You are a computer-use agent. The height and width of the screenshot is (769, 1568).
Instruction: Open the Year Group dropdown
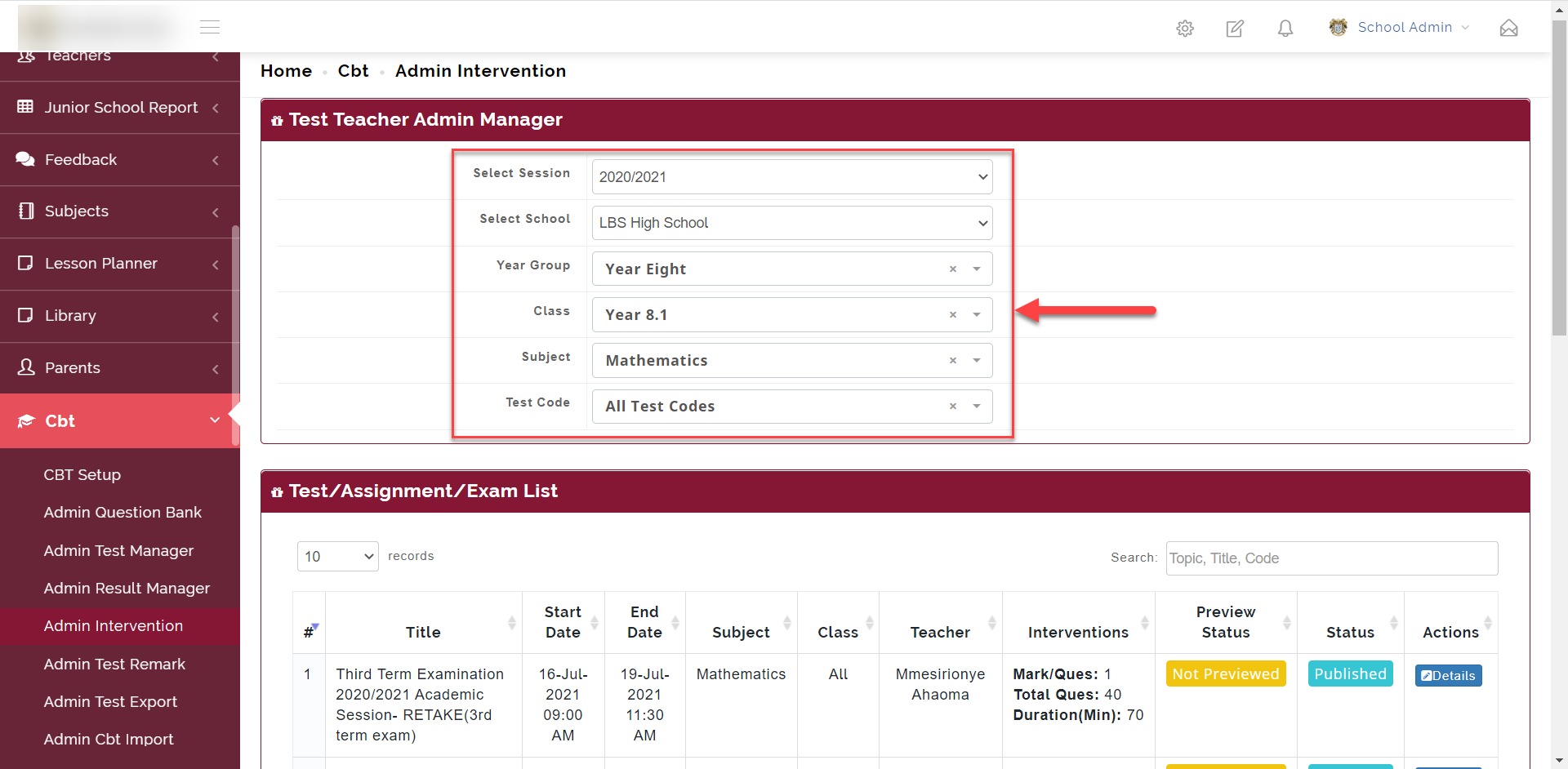tap(792, 269)
